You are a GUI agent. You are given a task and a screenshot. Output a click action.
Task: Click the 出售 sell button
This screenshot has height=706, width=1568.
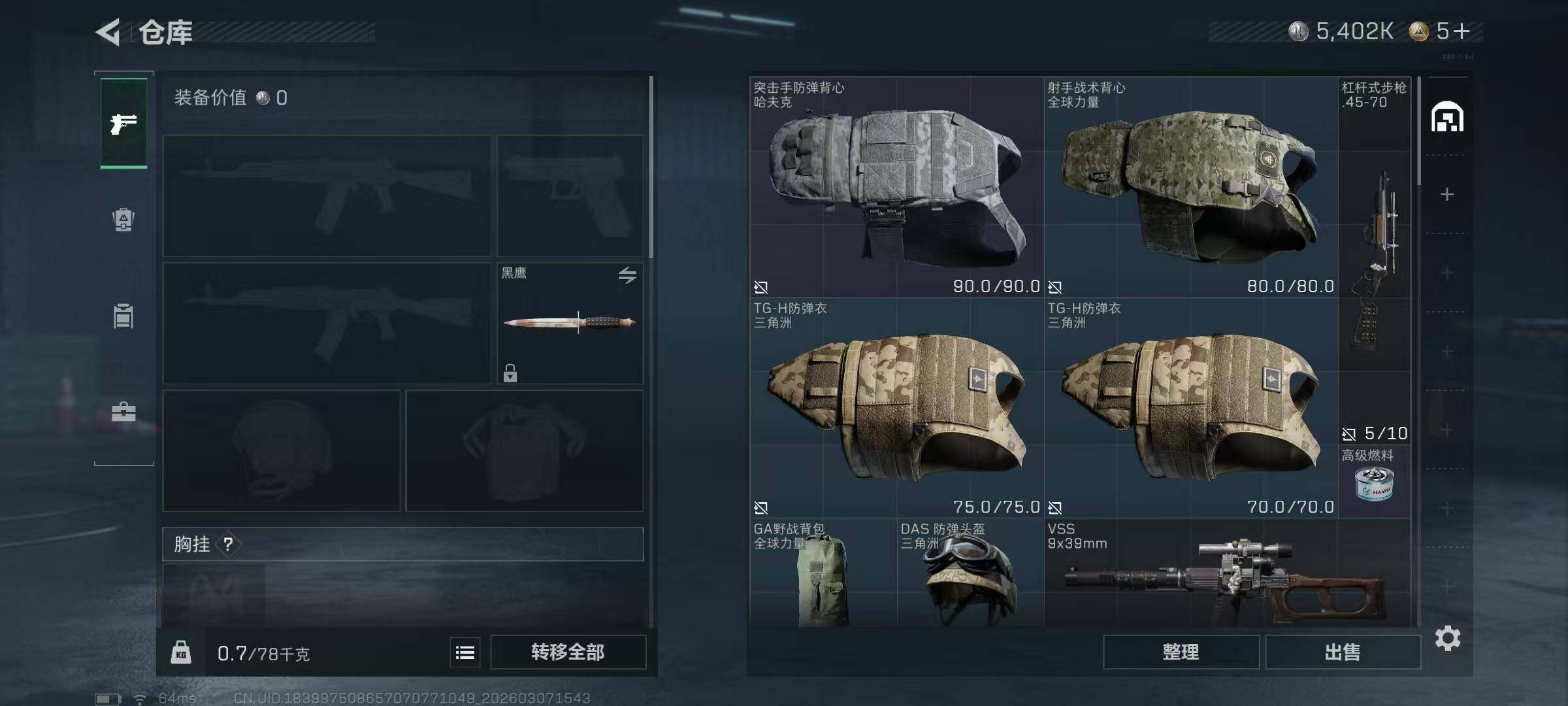pyautogui.click(x=1343, y=652)
